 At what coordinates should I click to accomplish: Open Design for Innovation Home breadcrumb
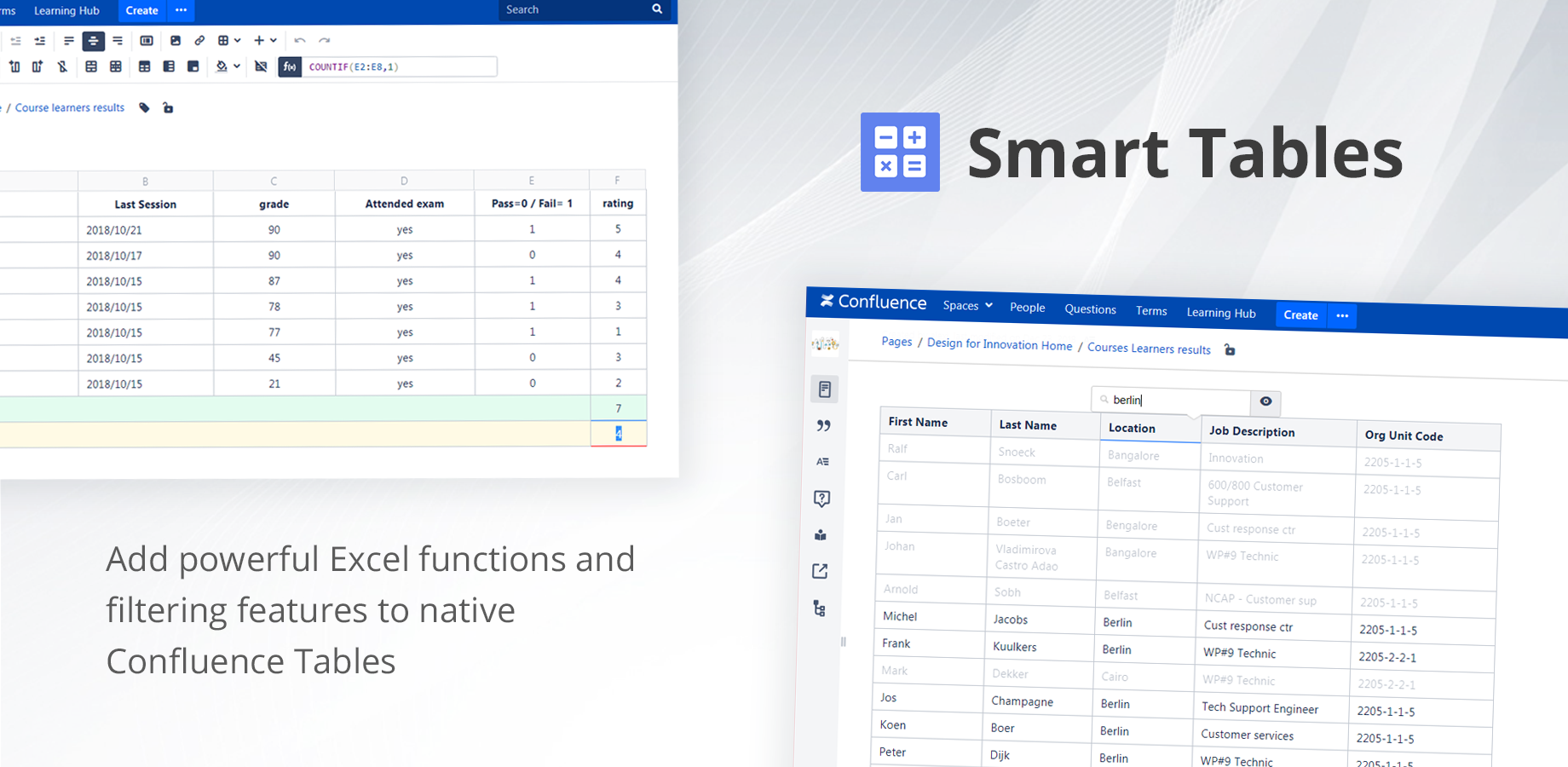[1000, 344]
